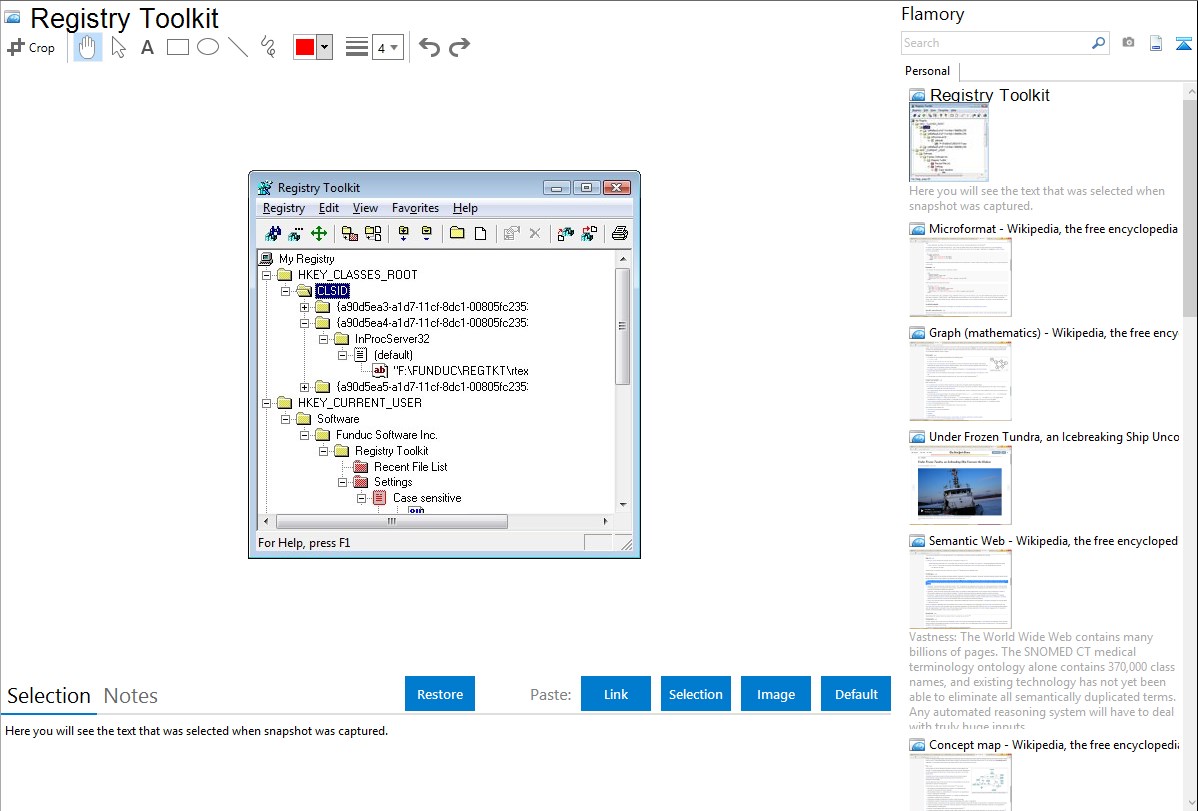Paste as Link button
This screenshot has width=1198, height=811.
[616, 694]
